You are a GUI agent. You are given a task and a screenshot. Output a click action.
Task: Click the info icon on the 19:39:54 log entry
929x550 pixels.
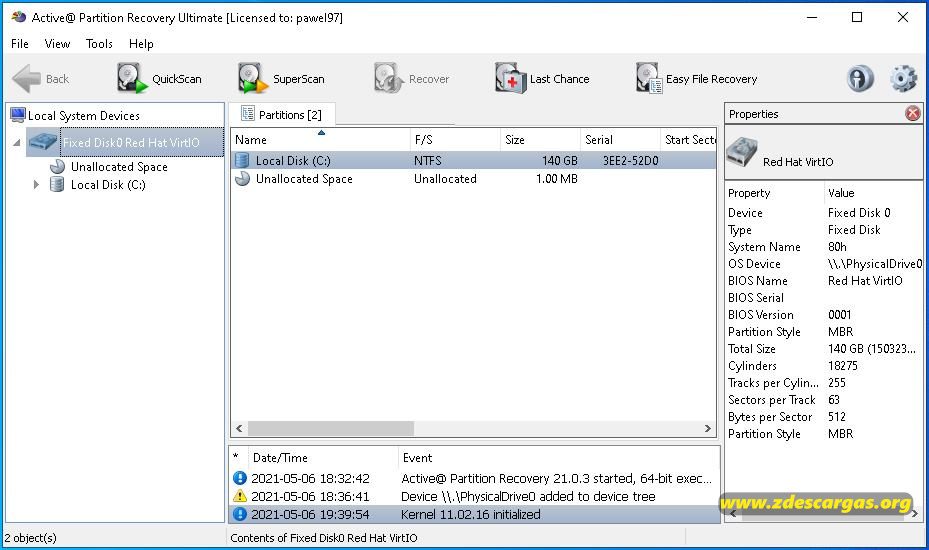pos(239,514)
